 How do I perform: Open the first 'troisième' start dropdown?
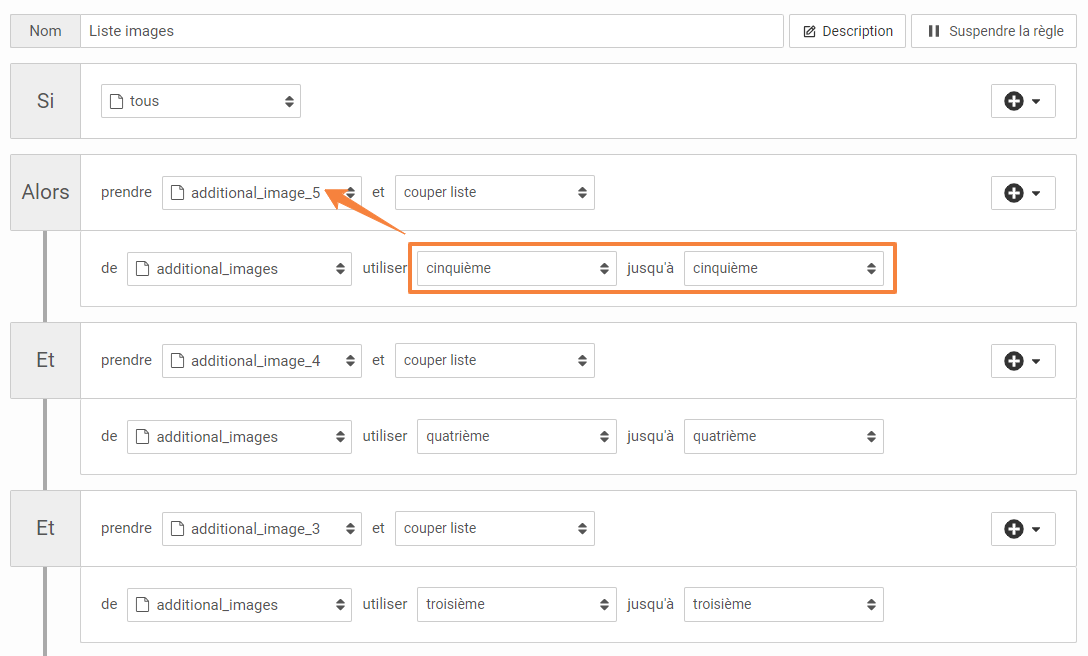516,604
